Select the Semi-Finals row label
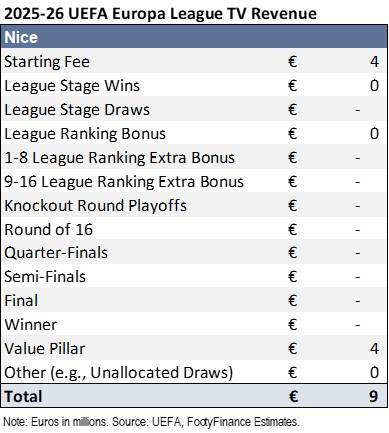 coord(45,277)
